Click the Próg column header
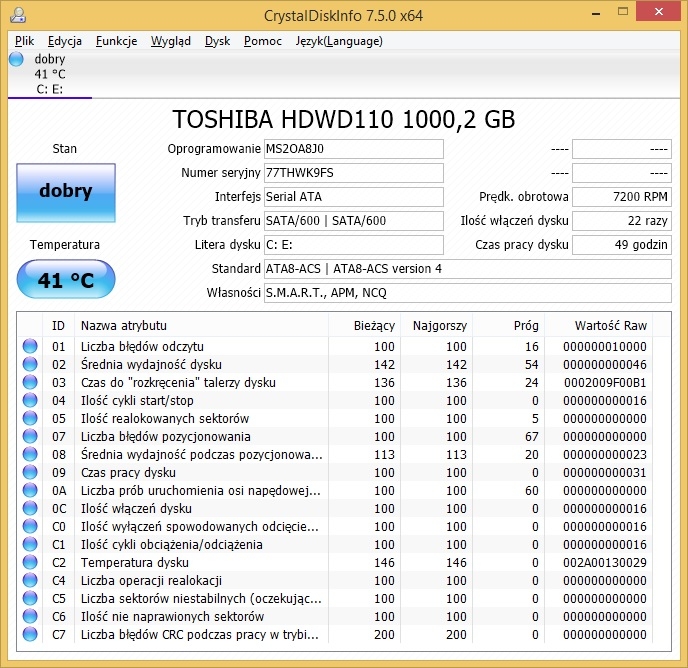688x668 pixels. pos(509,325)
